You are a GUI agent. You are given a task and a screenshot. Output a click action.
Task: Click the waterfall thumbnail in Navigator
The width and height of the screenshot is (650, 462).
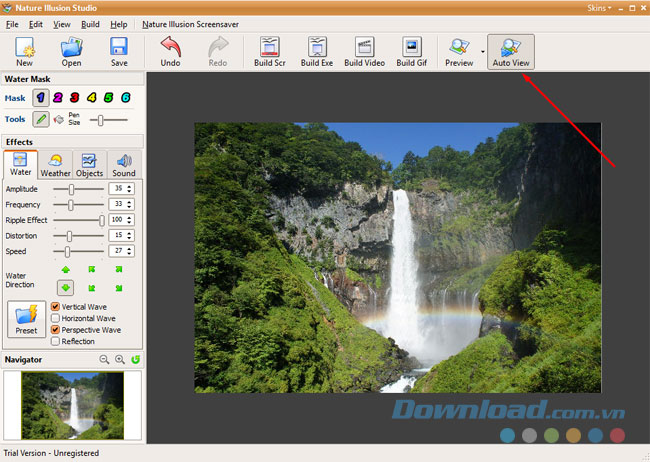coord(72,405)
